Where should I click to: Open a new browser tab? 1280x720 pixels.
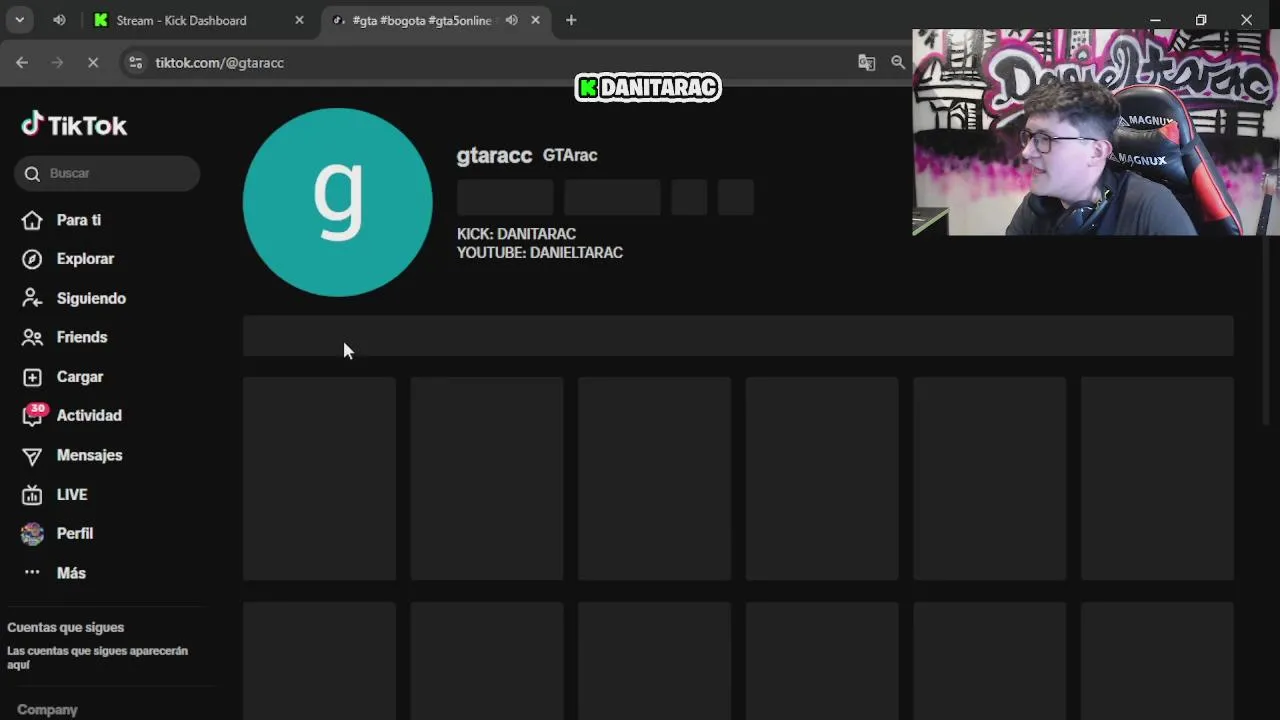(571, 20)
